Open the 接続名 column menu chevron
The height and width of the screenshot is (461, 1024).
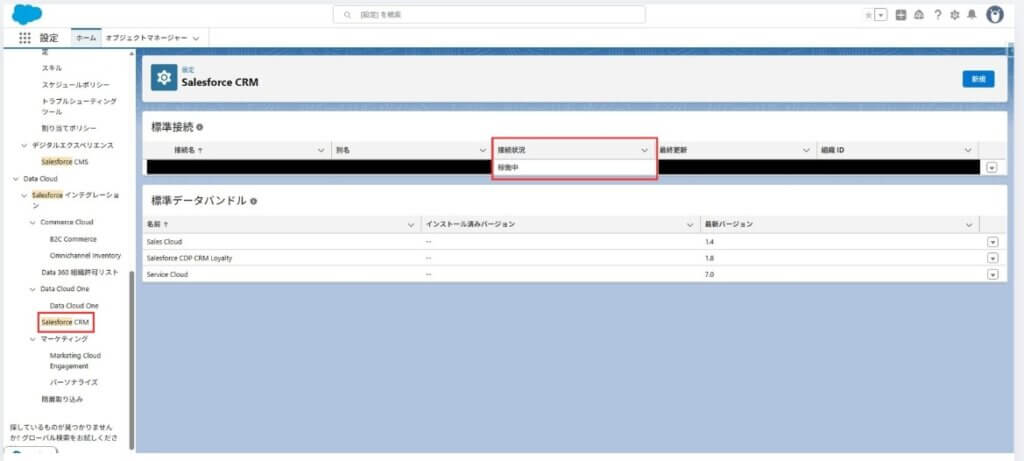pos(321,150)
